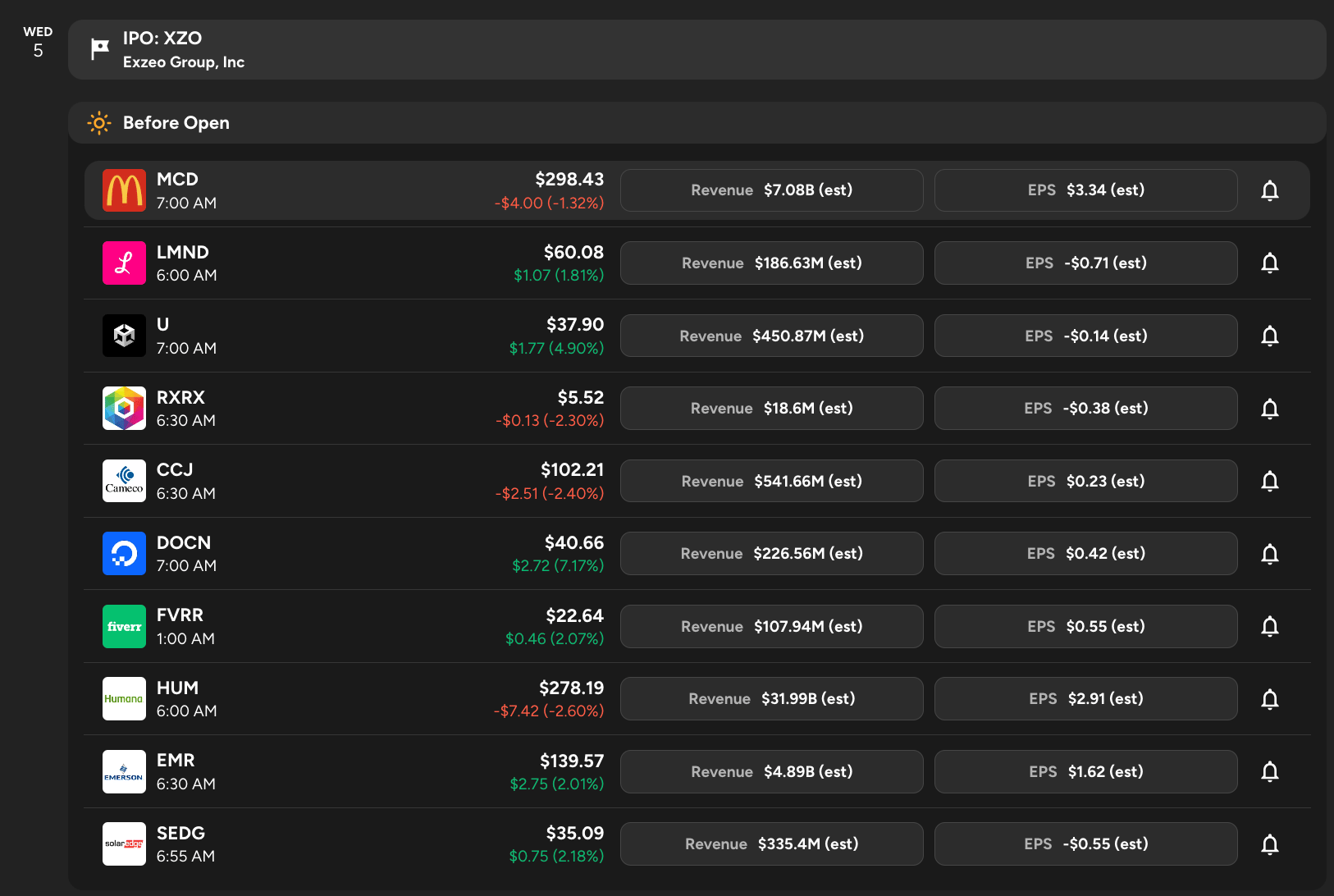
Task: Click the Lemonade LMND logo icon
Action: 124,263
